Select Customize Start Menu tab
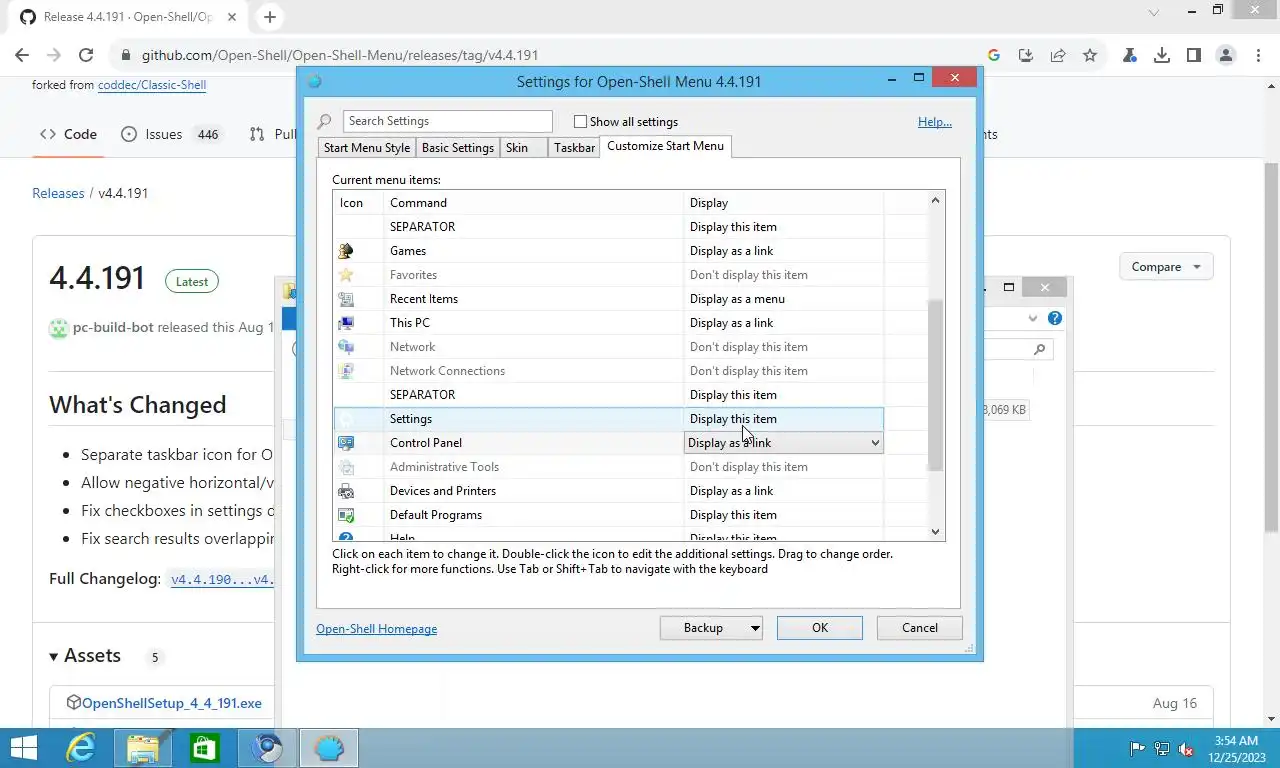Viewport: 1280px width, 768px height. (x=665, y=146)
